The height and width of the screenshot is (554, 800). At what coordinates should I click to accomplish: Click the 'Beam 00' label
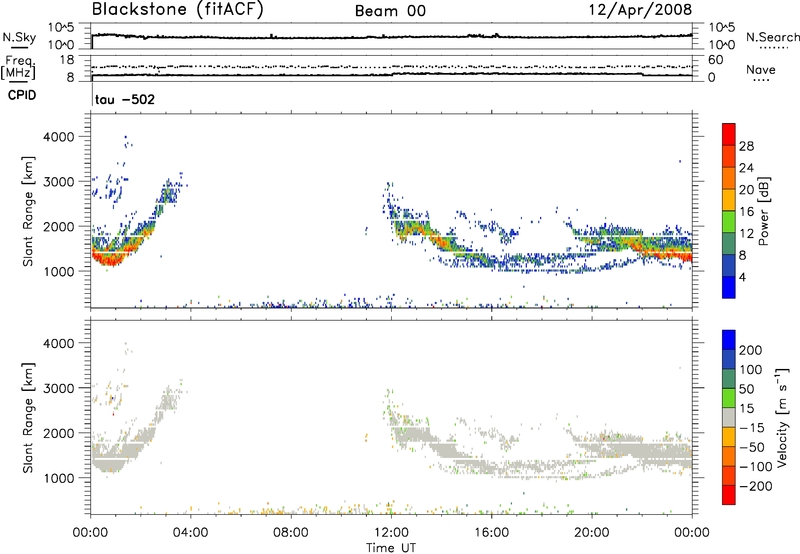click(x=390, y=11)
